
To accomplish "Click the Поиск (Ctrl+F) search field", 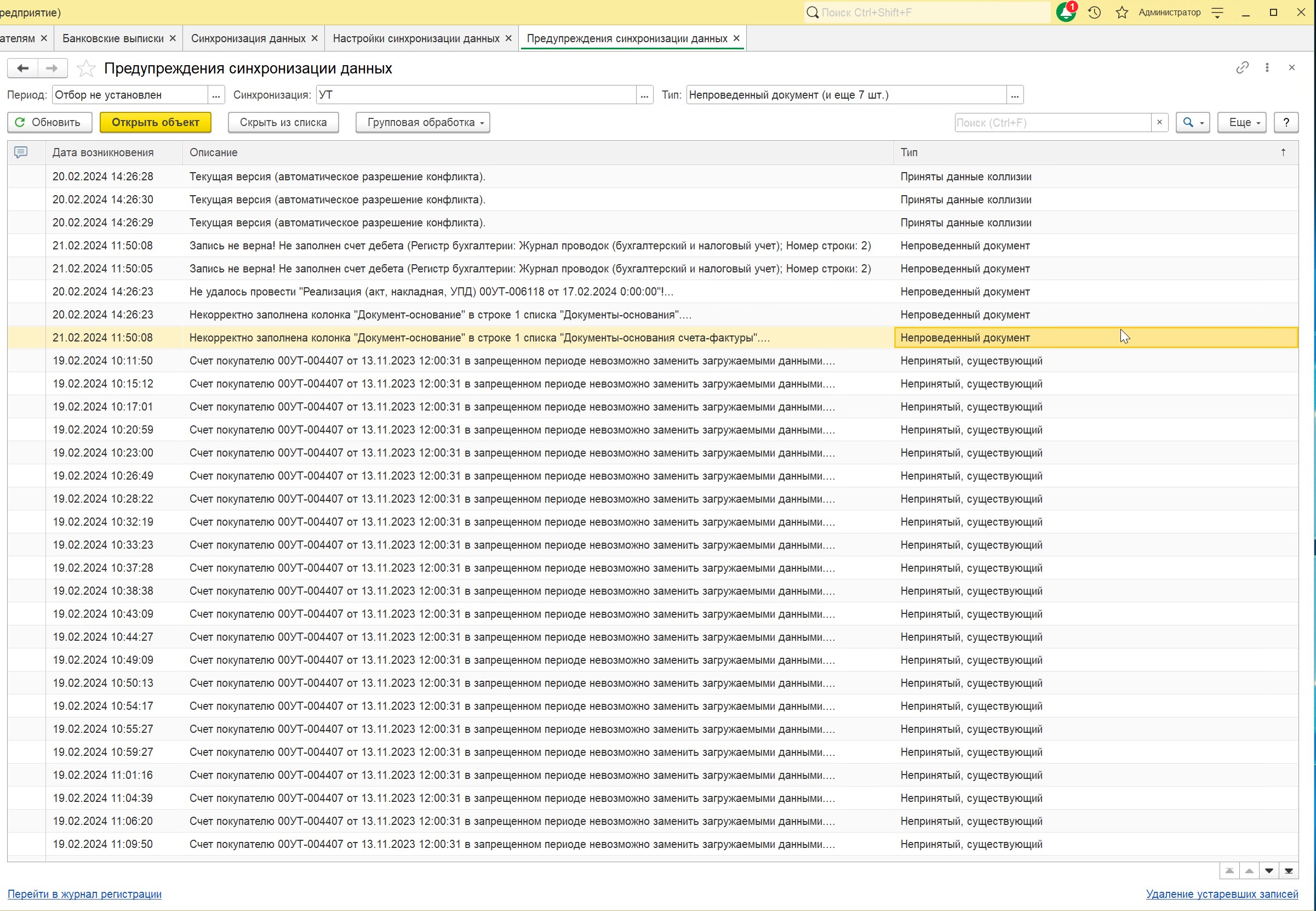I will [1052, 122].
